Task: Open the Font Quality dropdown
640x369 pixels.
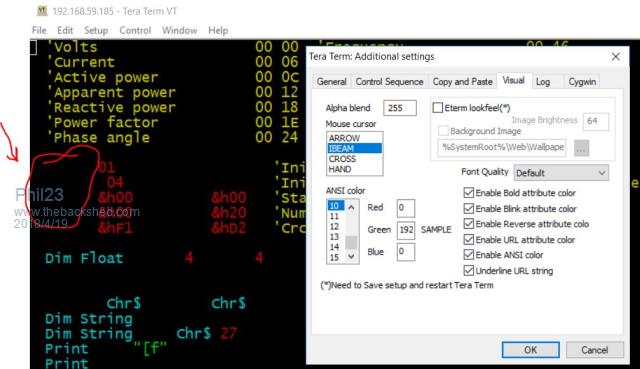Action: [561, 173]
